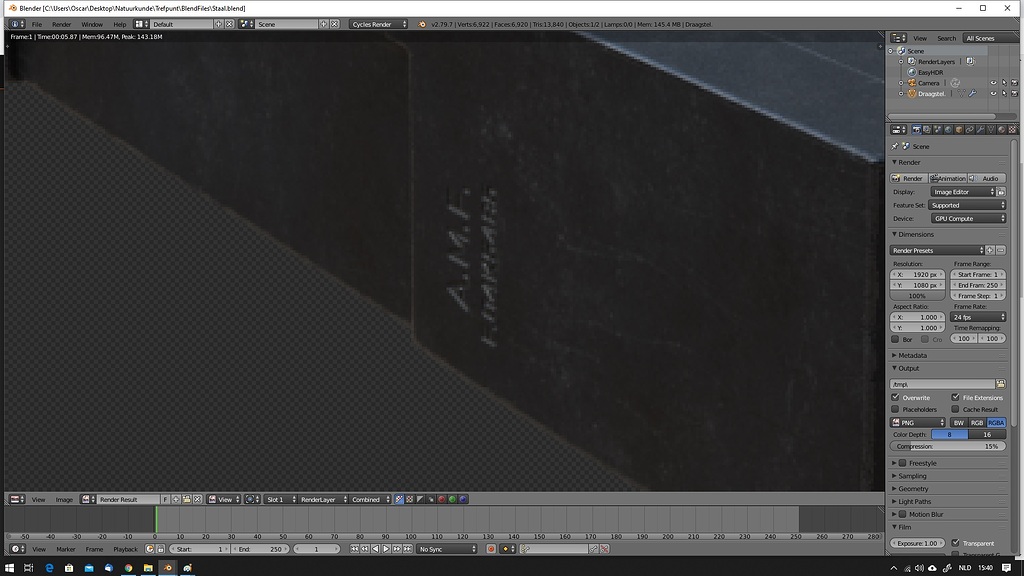Open the Mesh Data properties tab icon
The height and width of the screenshot is (576, 1024).
click(x=991, y=129)
